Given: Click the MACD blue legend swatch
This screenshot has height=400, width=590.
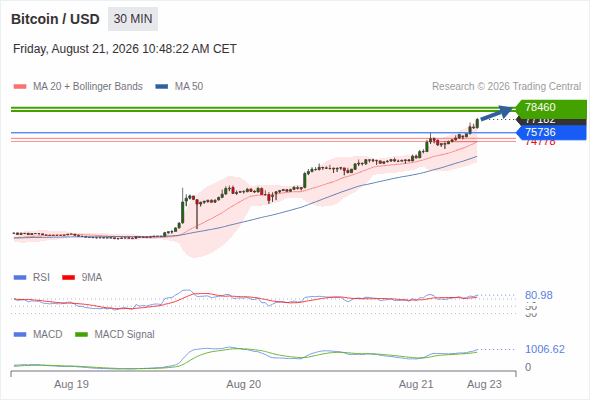Looking at the screenshot, I should point(20,335).
